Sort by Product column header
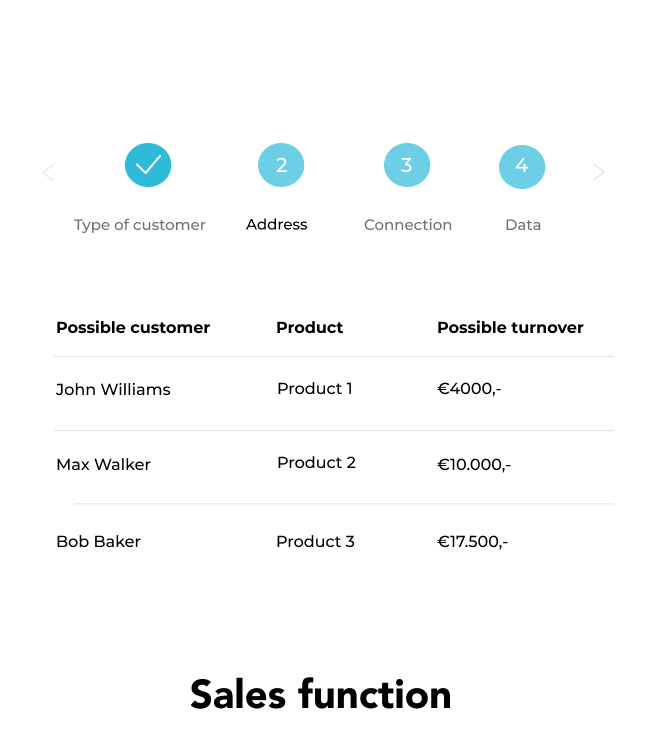 [309, 328]
